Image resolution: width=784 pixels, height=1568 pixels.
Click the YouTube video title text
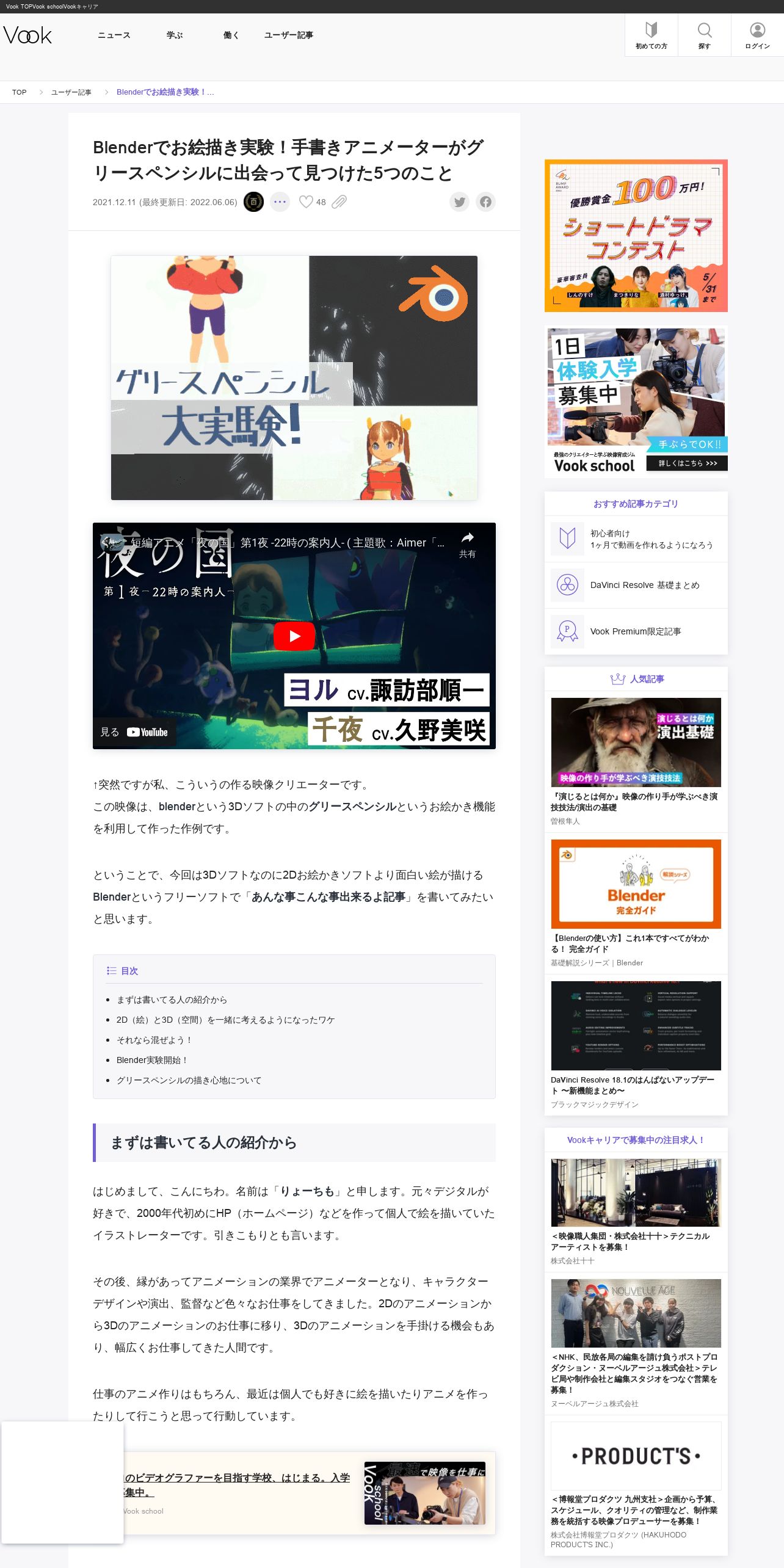288,543
